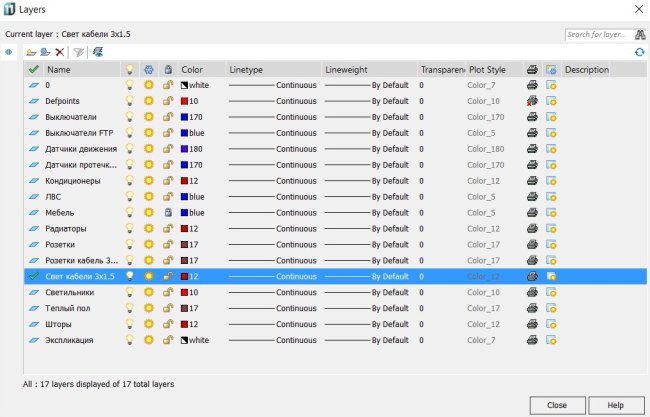The width and height of the screenshot is (650, 417).
Task: Open the linetype selector for ЛВС layer
Action: click(x=272, y=196)
